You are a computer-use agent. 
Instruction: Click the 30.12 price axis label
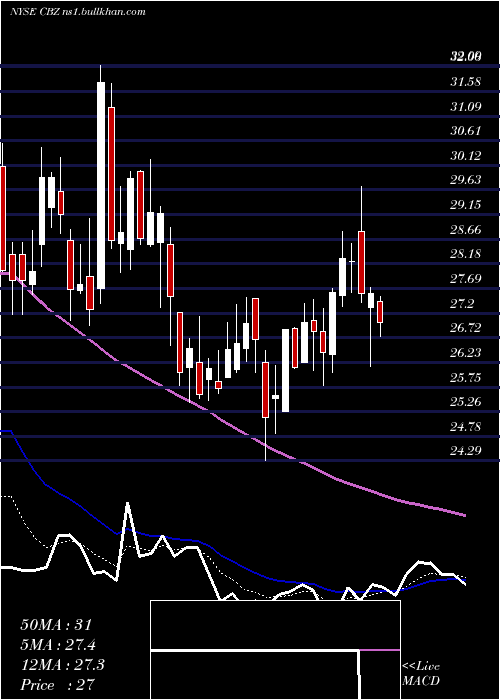coord(465,156)
